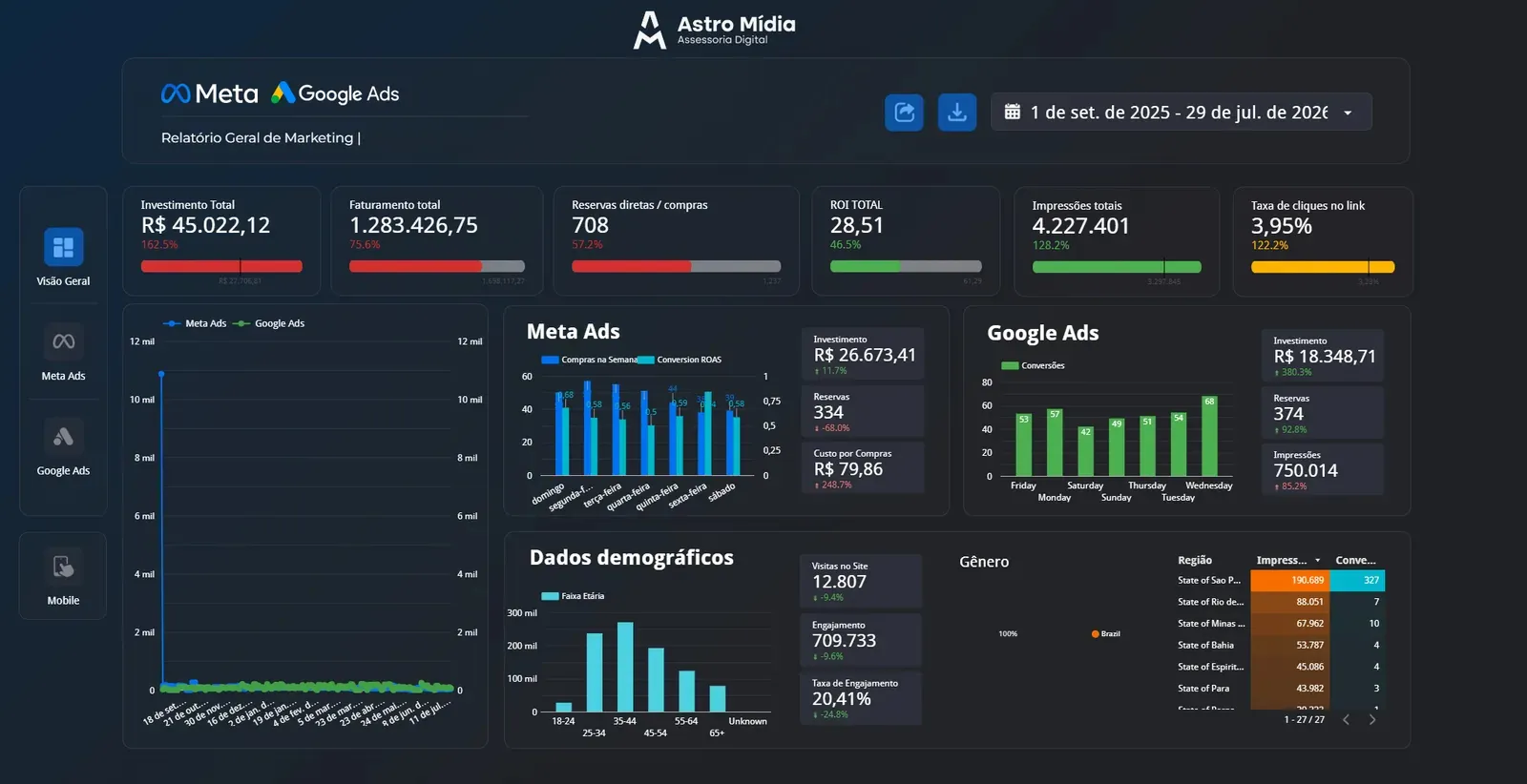Switch to the Mobile view icon
This screenshot has width=1527, height=784.
64,567
